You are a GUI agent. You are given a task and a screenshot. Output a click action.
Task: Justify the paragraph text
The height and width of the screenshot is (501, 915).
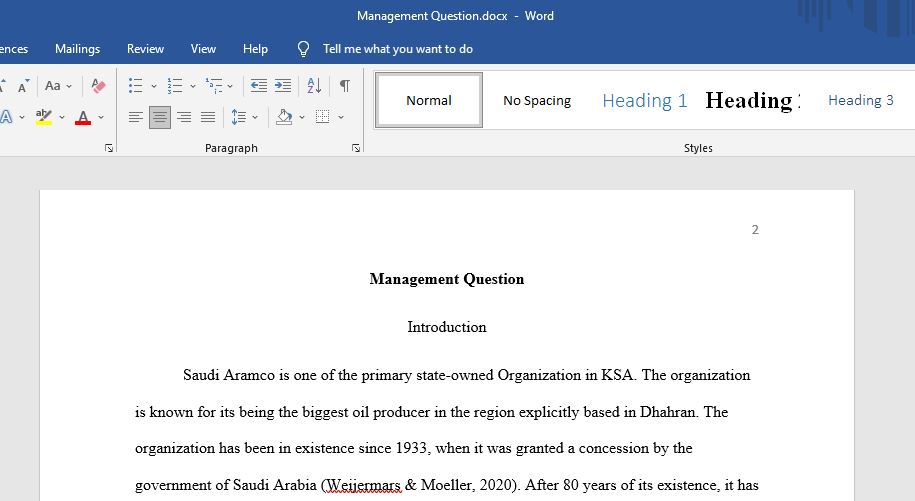[x=208, y=117]
